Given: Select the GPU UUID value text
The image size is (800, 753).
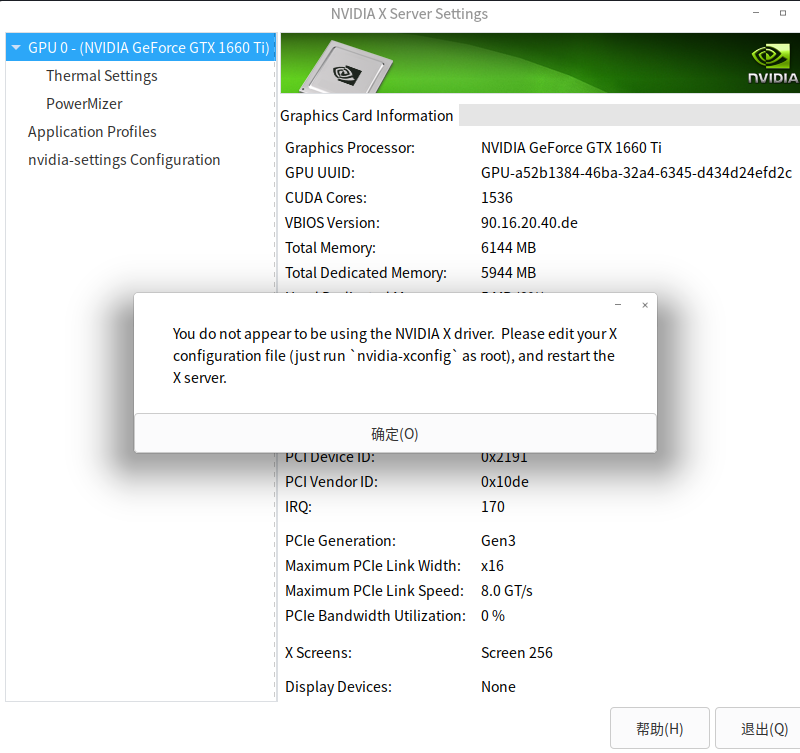Looking at the screenshot, I should pyautogui.click(x=636, y=173).
